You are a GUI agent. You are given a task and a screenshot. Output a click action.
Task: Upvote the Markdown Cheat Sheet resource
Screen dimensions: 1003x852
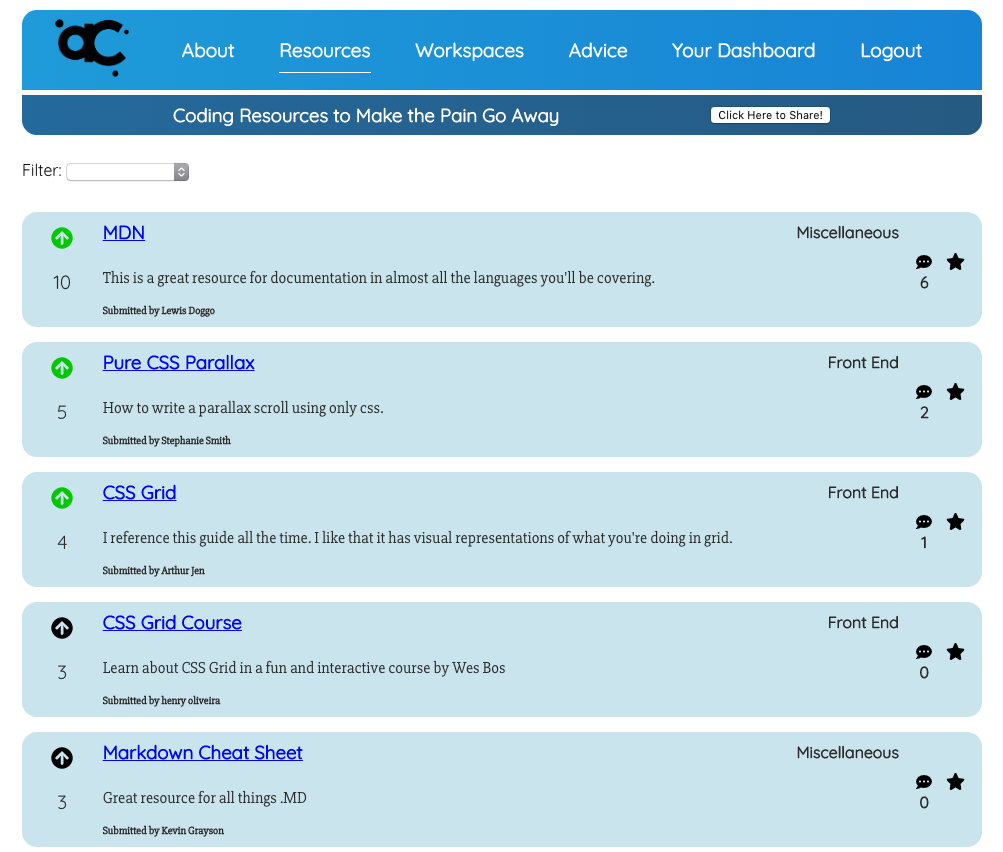click(62, 758)
